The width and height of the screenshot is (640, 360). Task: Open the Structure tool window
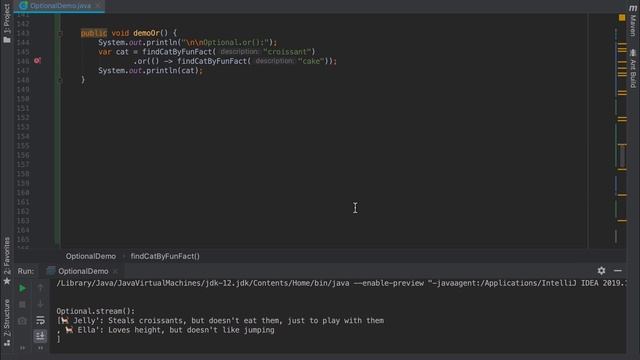7,322
